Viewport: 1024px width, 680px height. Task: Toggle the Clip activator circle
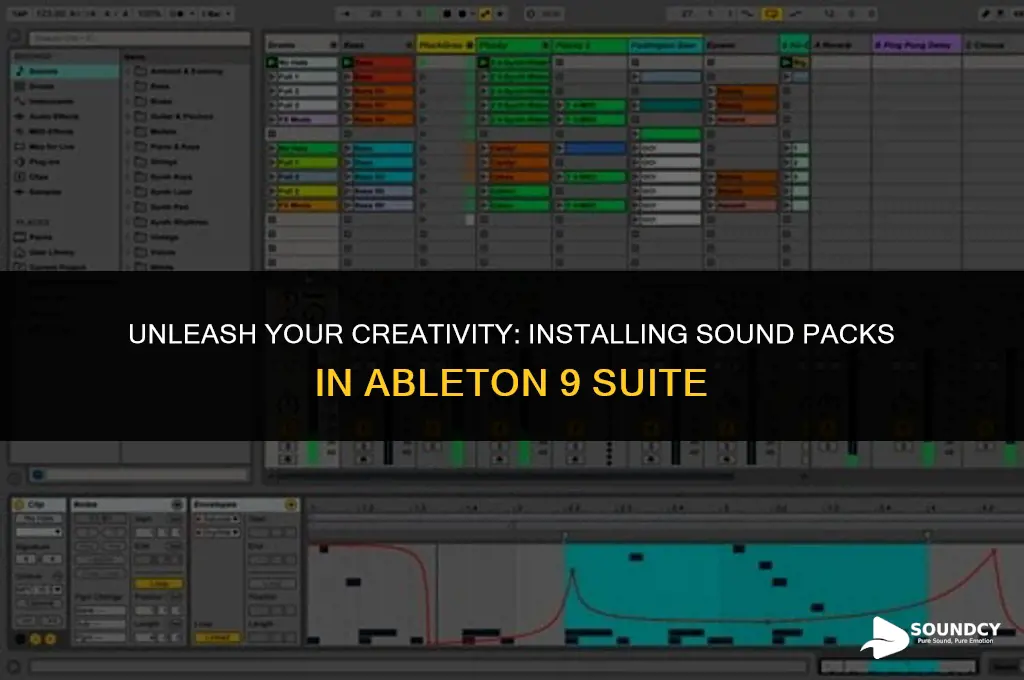(19, 504)
